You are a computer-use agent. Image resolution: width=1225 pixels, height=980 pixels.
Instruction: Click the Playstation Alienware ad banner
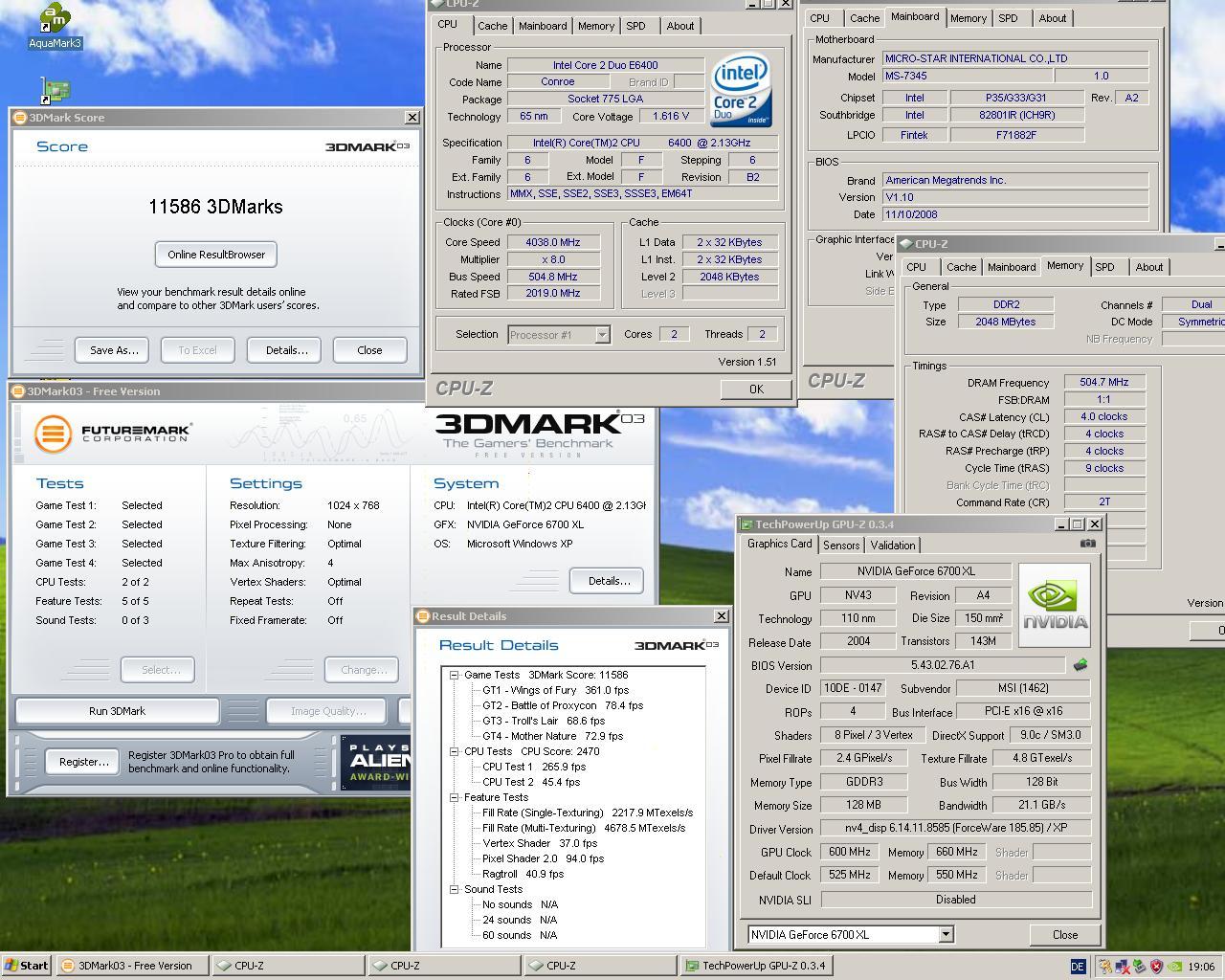[376, 762]
